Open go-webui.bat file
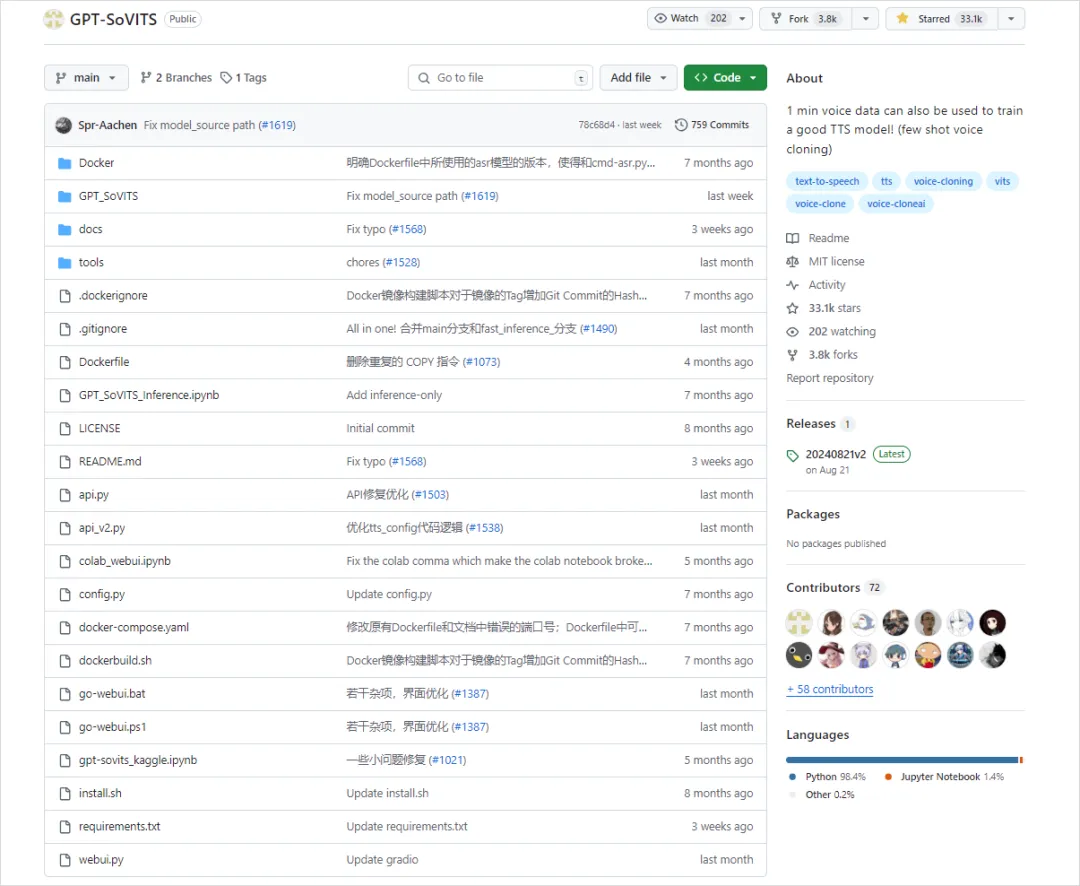The width and height of the screenshot is (1080, 886). click(112, 694)
